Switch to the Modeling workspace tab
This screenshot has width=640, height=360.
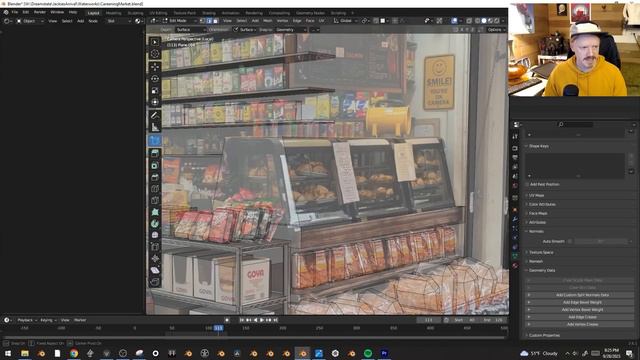pos(113,13)
